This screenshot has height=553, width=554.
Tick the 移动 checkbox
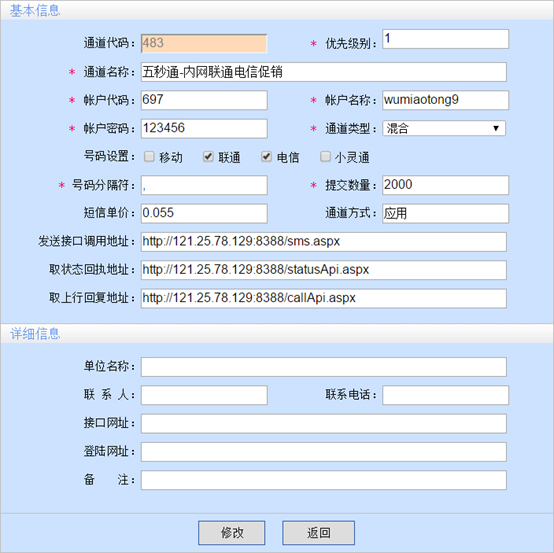149,157
